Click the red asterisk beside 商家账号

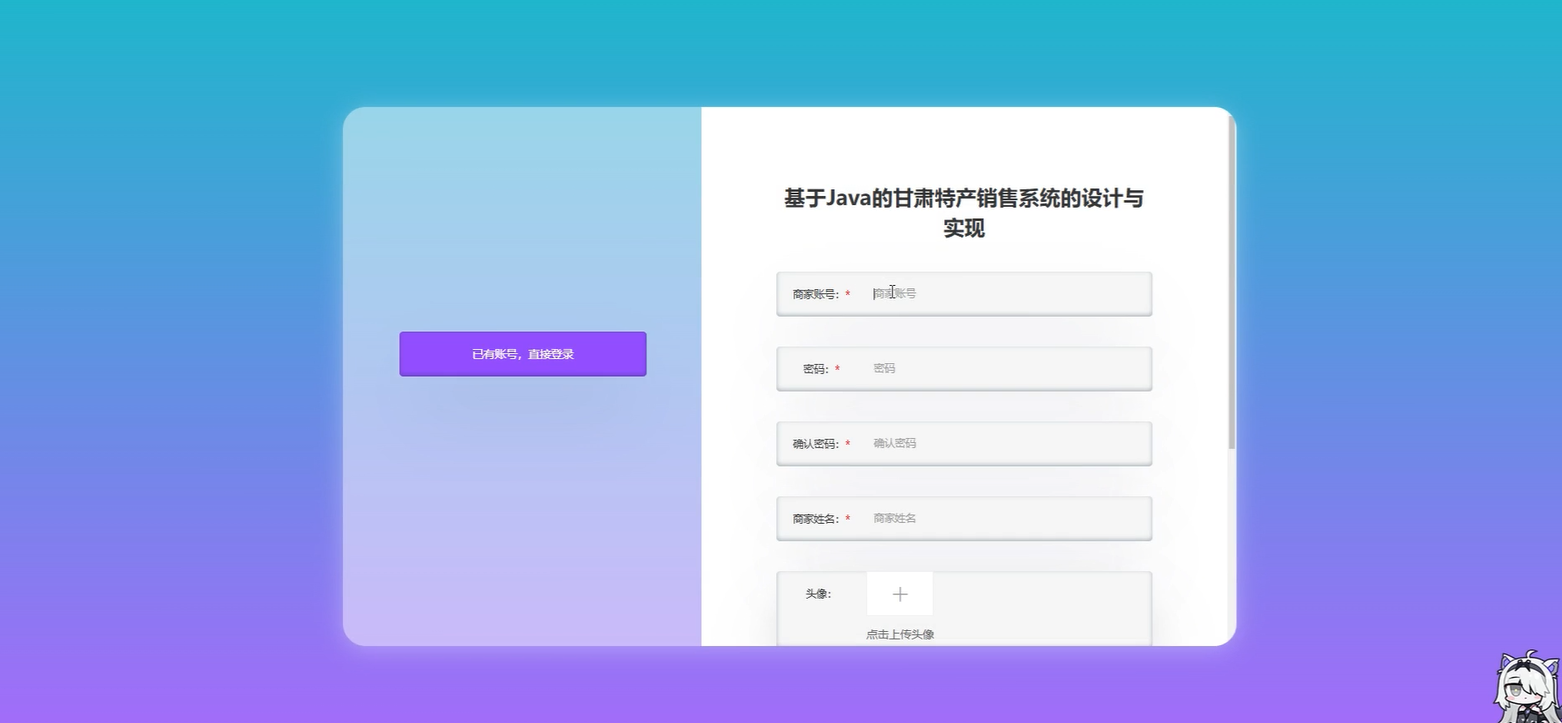(848, 293)
